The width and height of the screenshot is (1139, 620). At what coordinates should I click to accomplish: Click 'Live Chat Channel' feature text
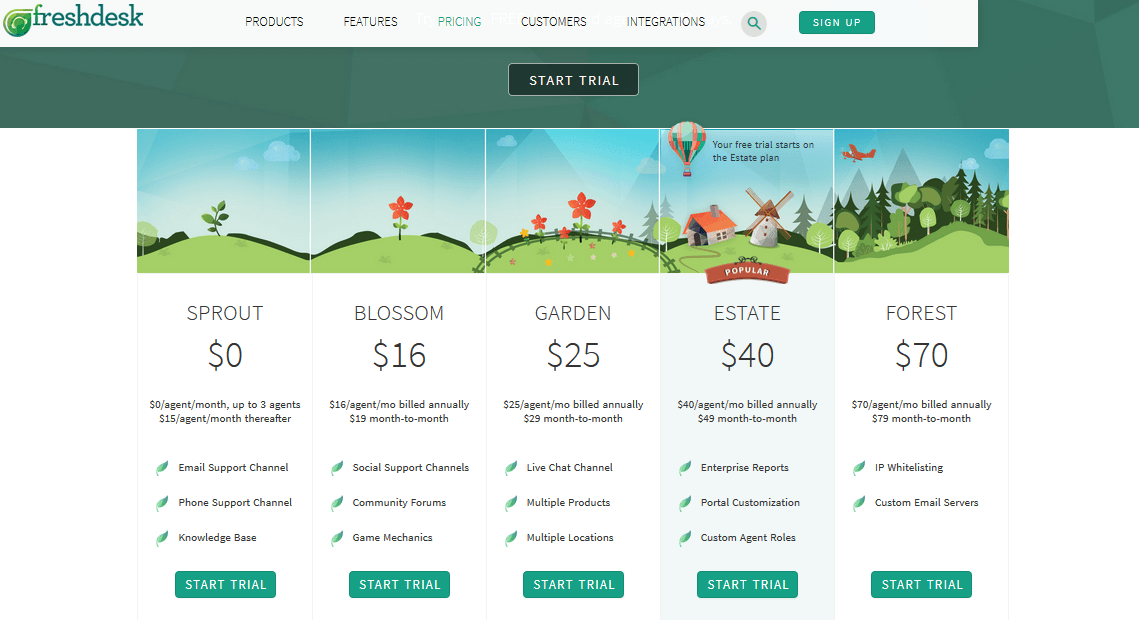pyautogui.click(x=570, y=468)
